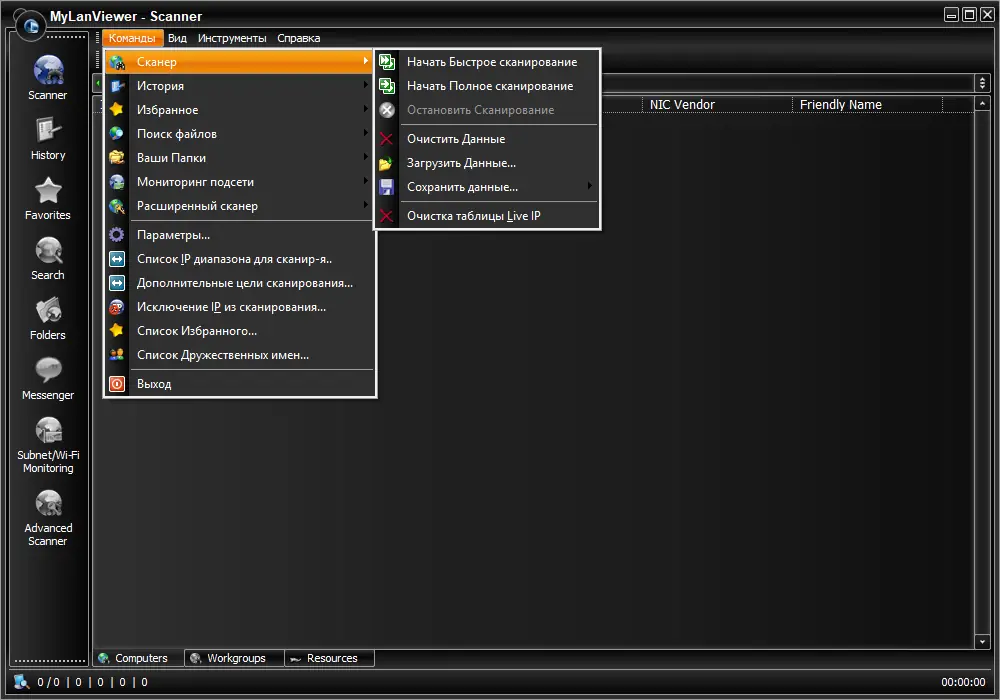Click the arrows icon beside Список IP диапазона

point(117,259)
